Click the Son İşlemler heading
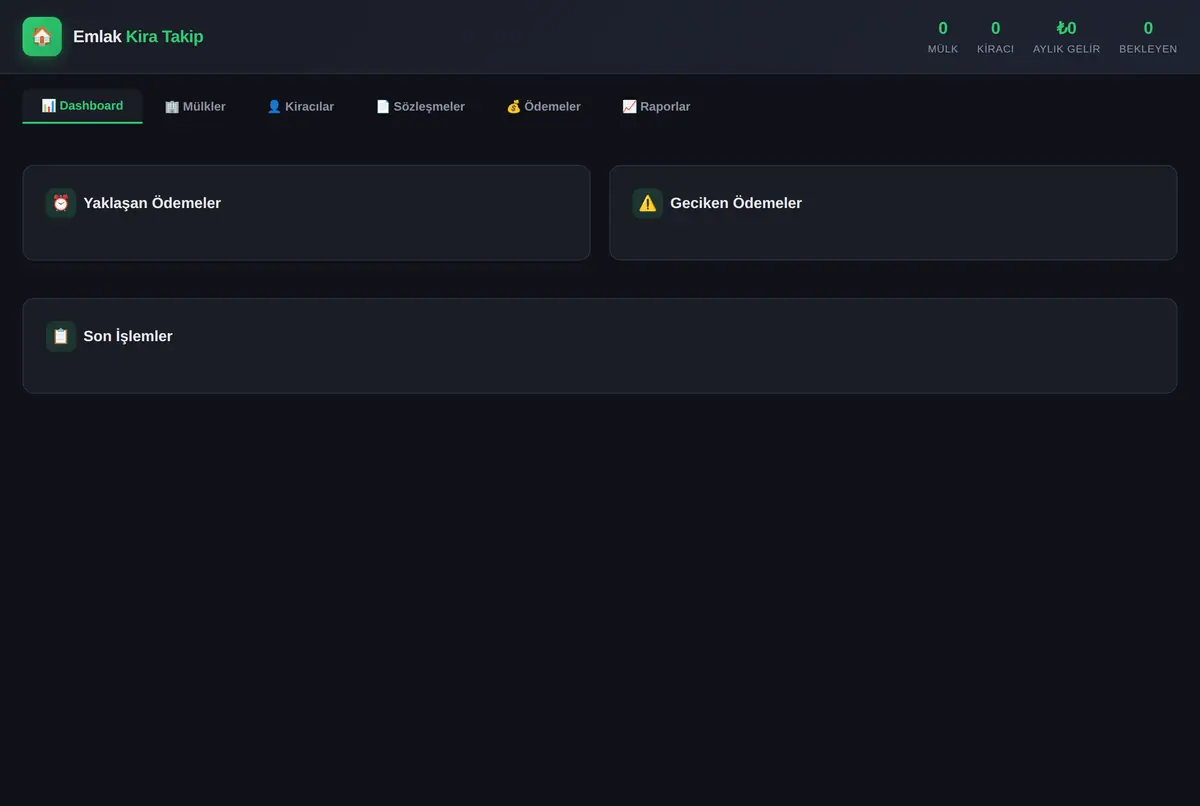Image resolution: width=1200 pixels, height=806 pixels. (128, 336)
